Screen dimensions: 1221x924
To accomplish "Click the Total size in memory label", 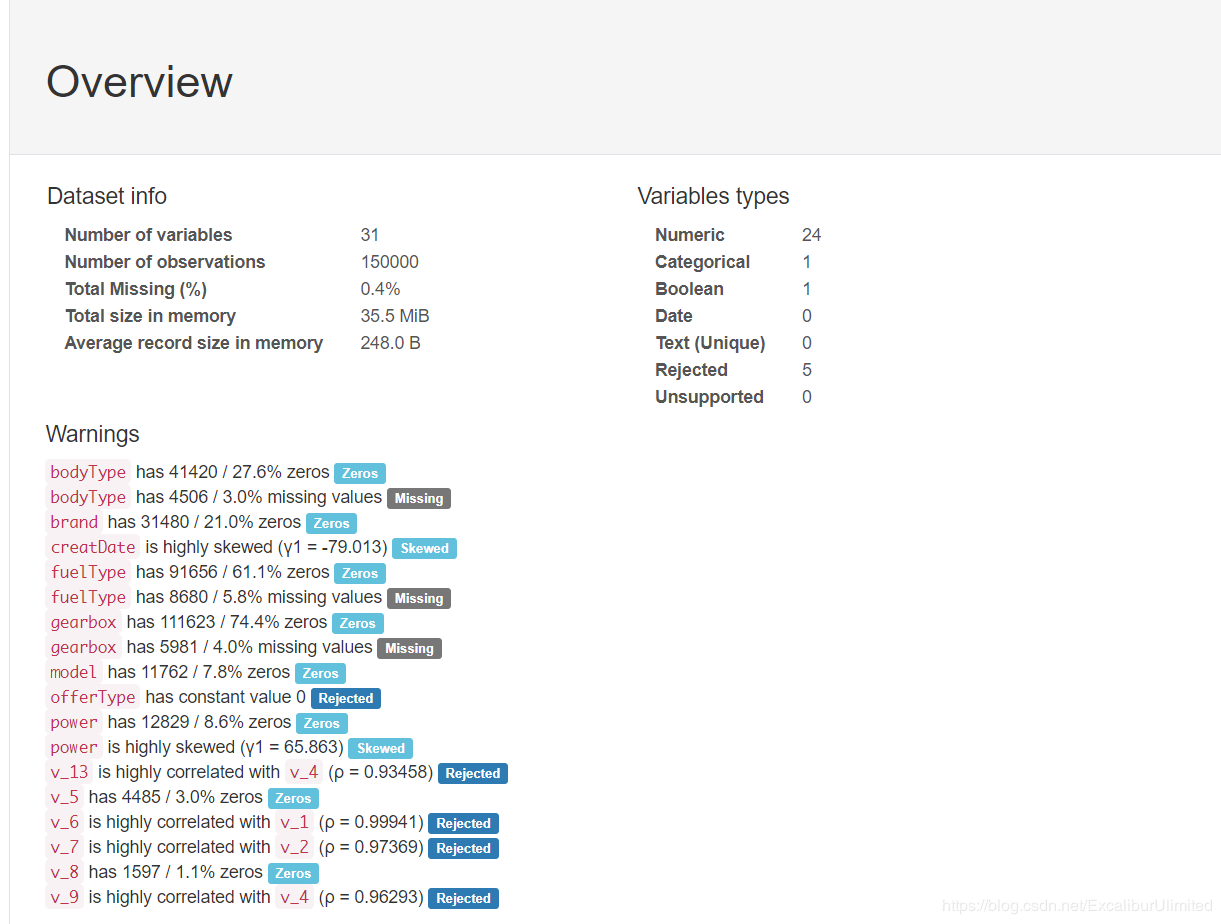I will tap(150, 316).
